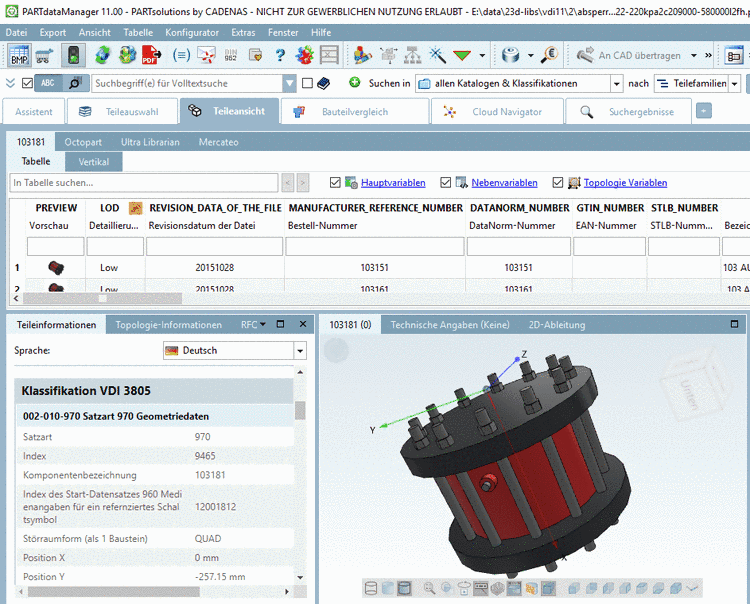Switch to the Vertikal table view tab

(x=94, y=162)
